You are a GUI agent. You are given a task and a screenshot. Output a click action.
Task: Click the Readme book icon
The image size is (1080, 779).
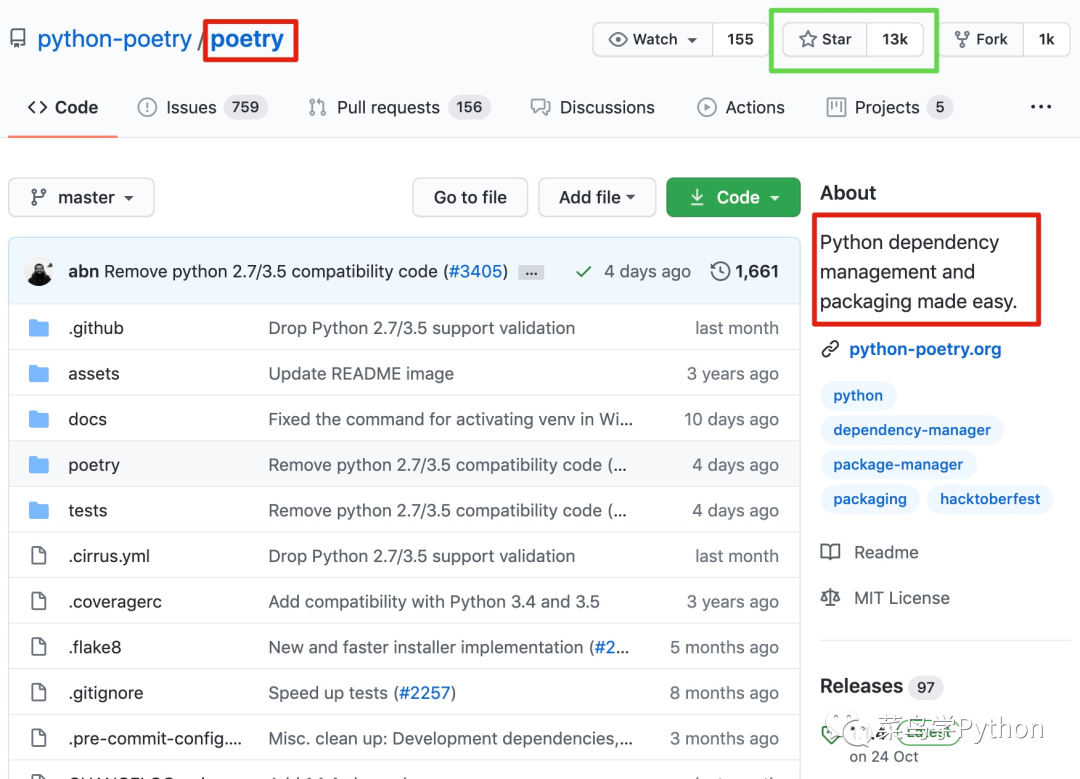pos(831,552)
